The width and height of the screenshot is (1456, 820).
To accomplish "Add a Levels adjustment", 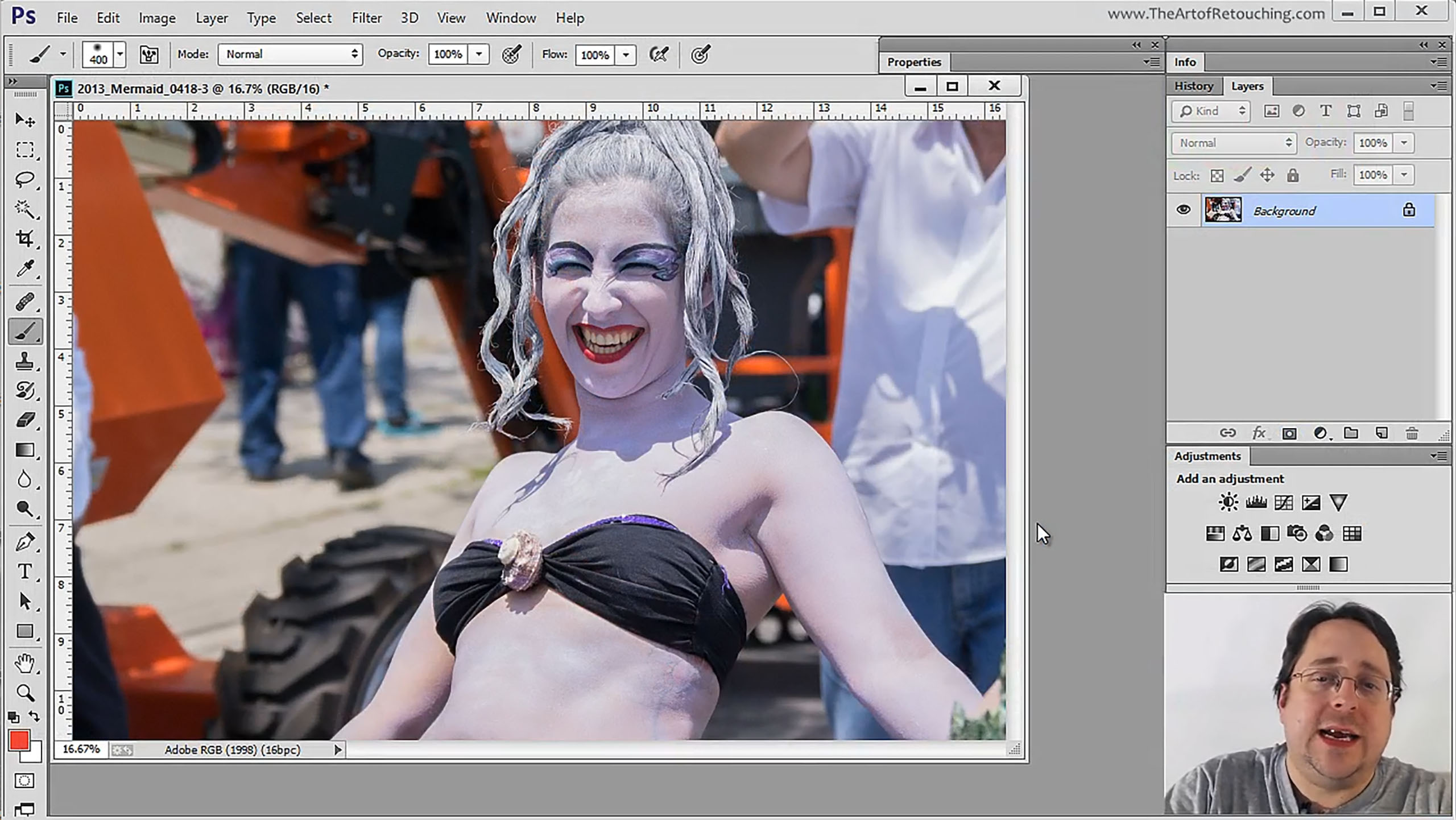I will pos(1256,502).
